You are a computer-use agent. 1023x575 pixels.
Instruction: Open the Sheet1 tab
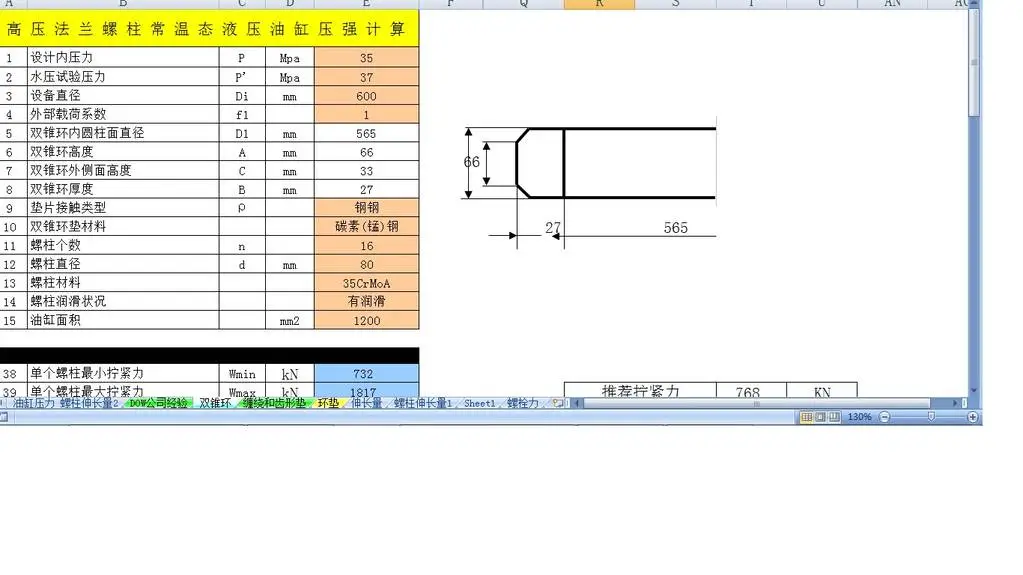[x=480, y=403]
